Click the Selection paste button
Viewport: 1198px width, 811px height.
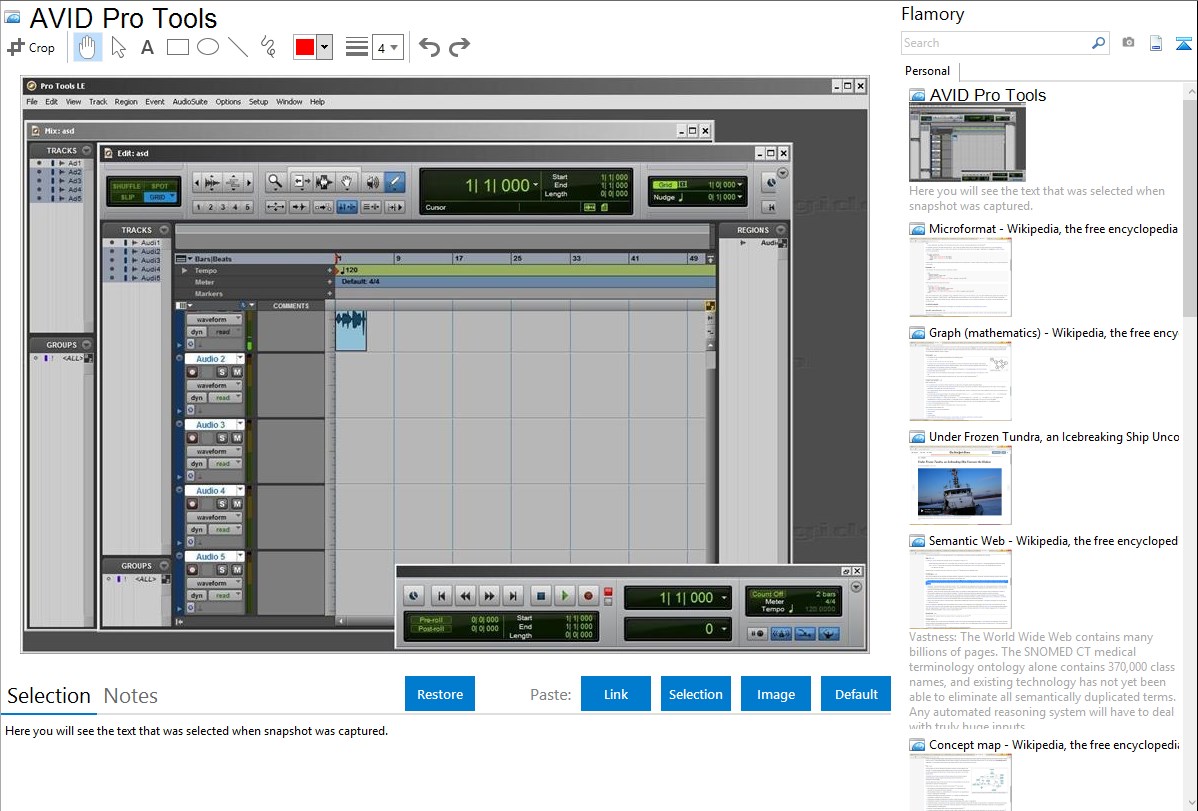pos(696,694)
